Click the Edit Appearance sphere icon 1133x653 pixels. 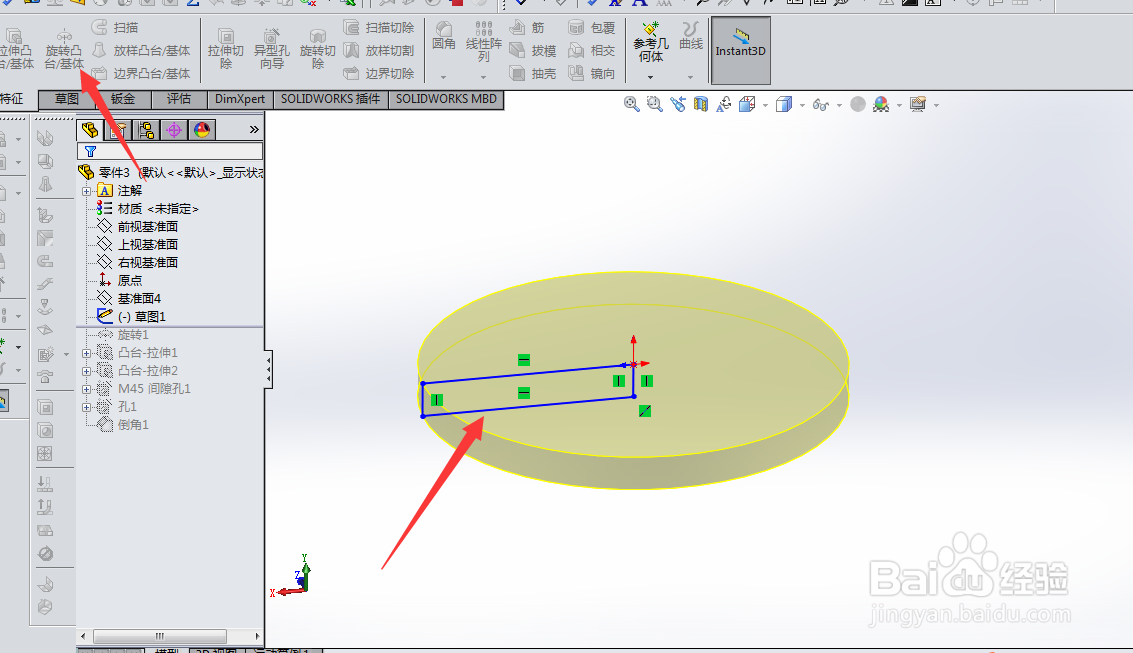pos(858,104)
